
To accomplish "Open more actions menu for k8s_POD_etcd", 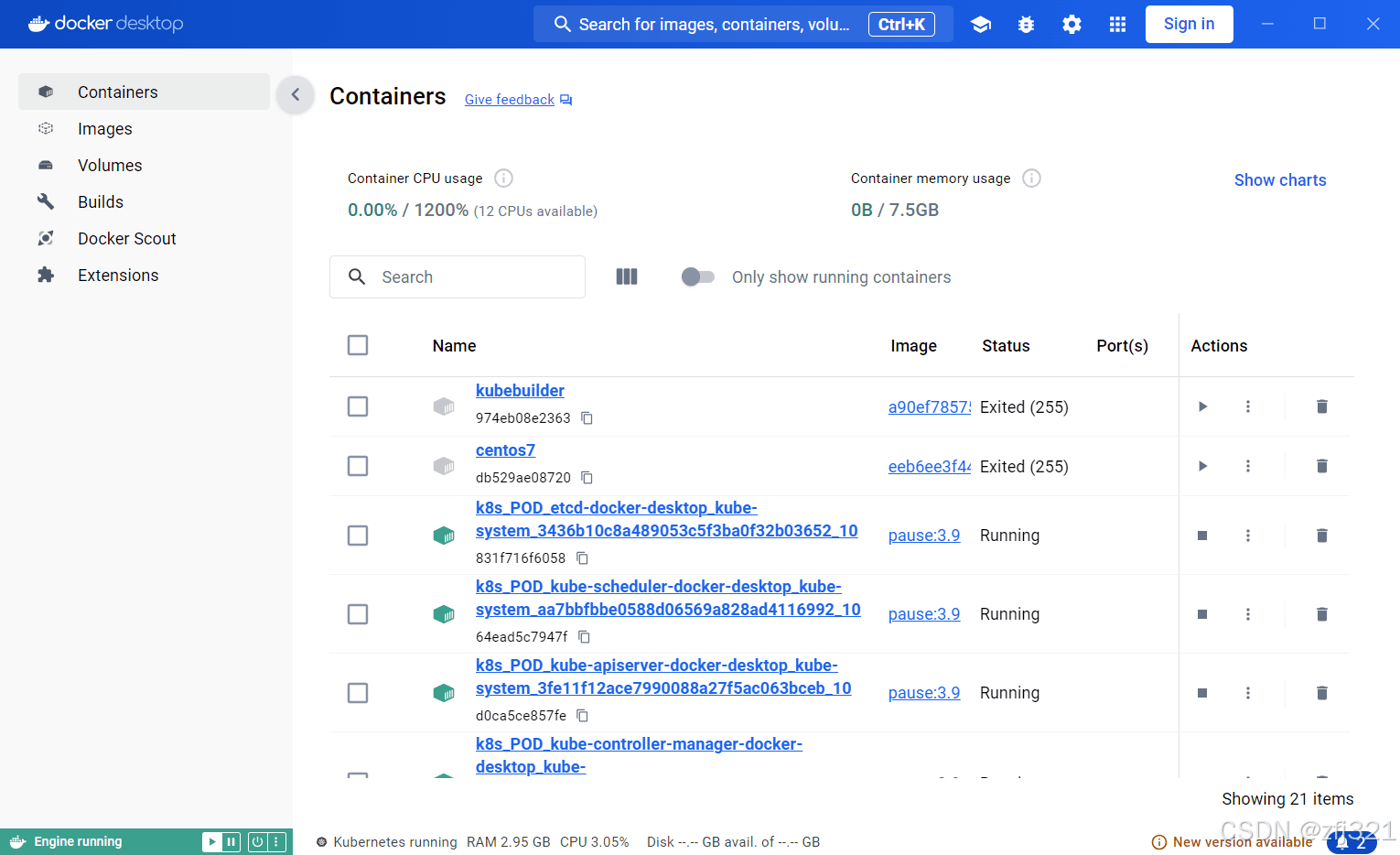I will coord(1247,536).
